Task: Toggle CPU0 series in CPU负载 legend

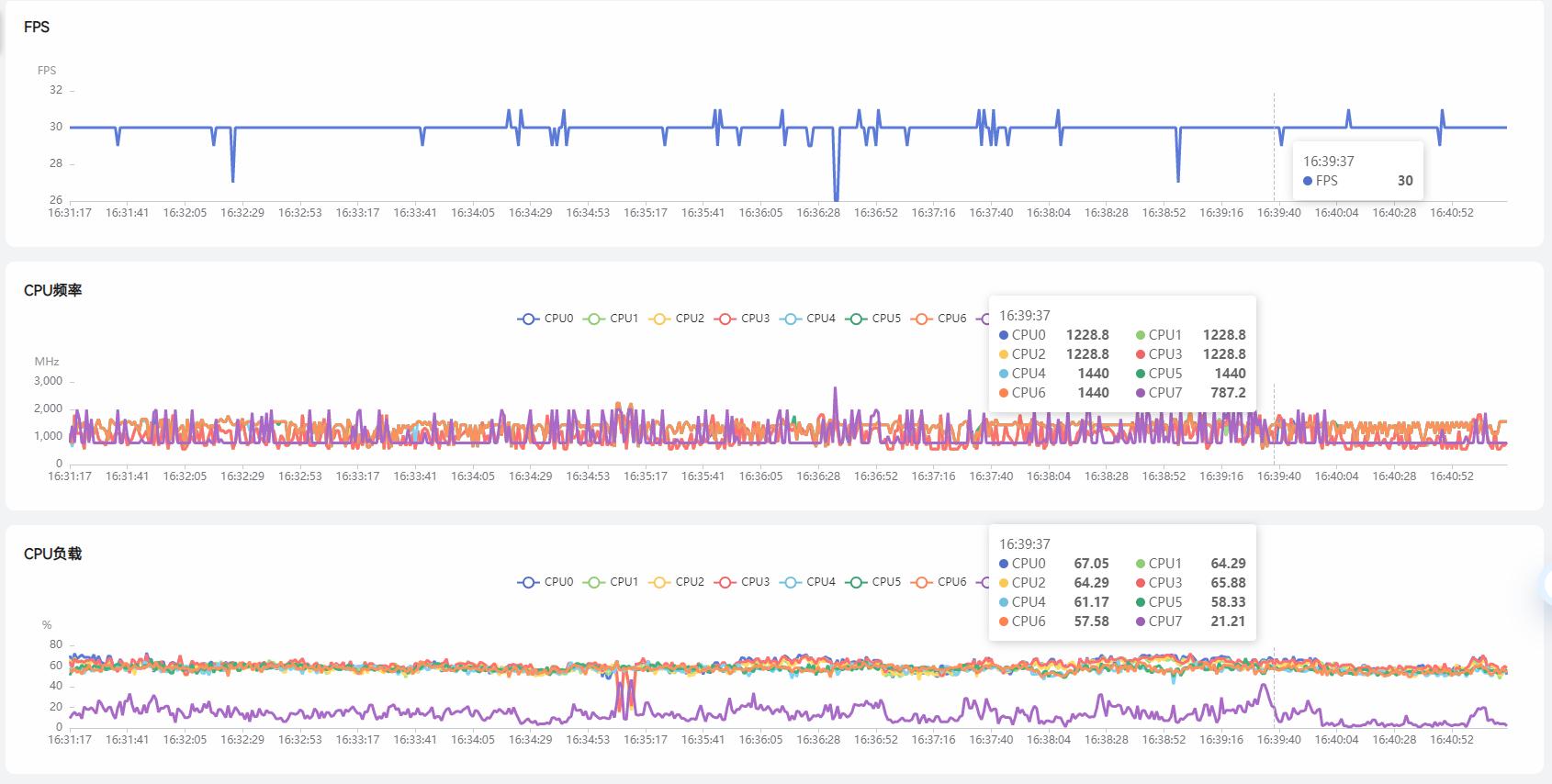Action: click(545, 582)
